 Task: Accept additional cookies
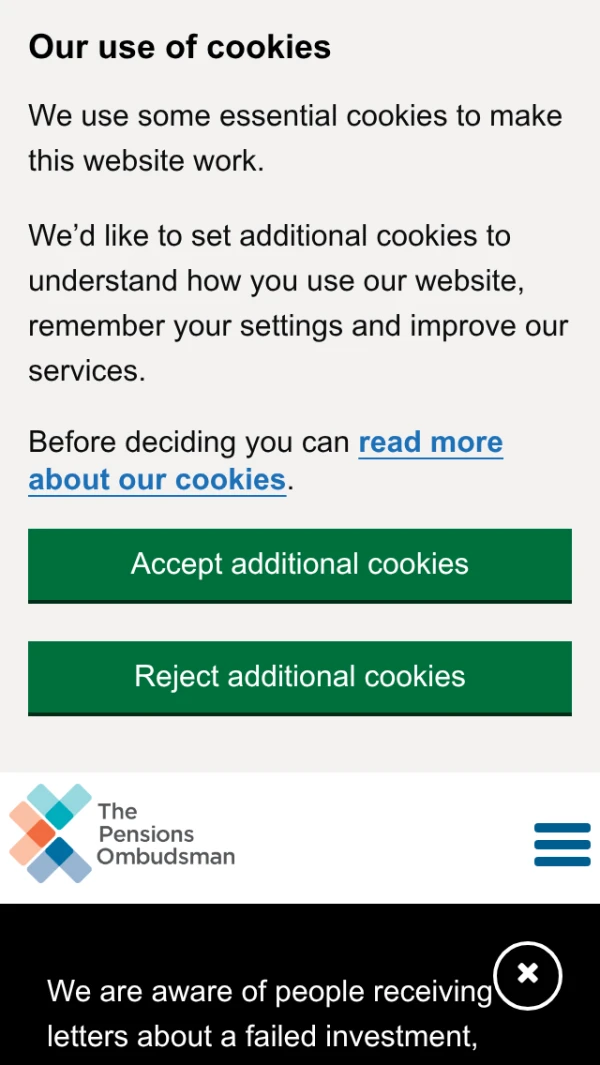(x=300, y=565)
